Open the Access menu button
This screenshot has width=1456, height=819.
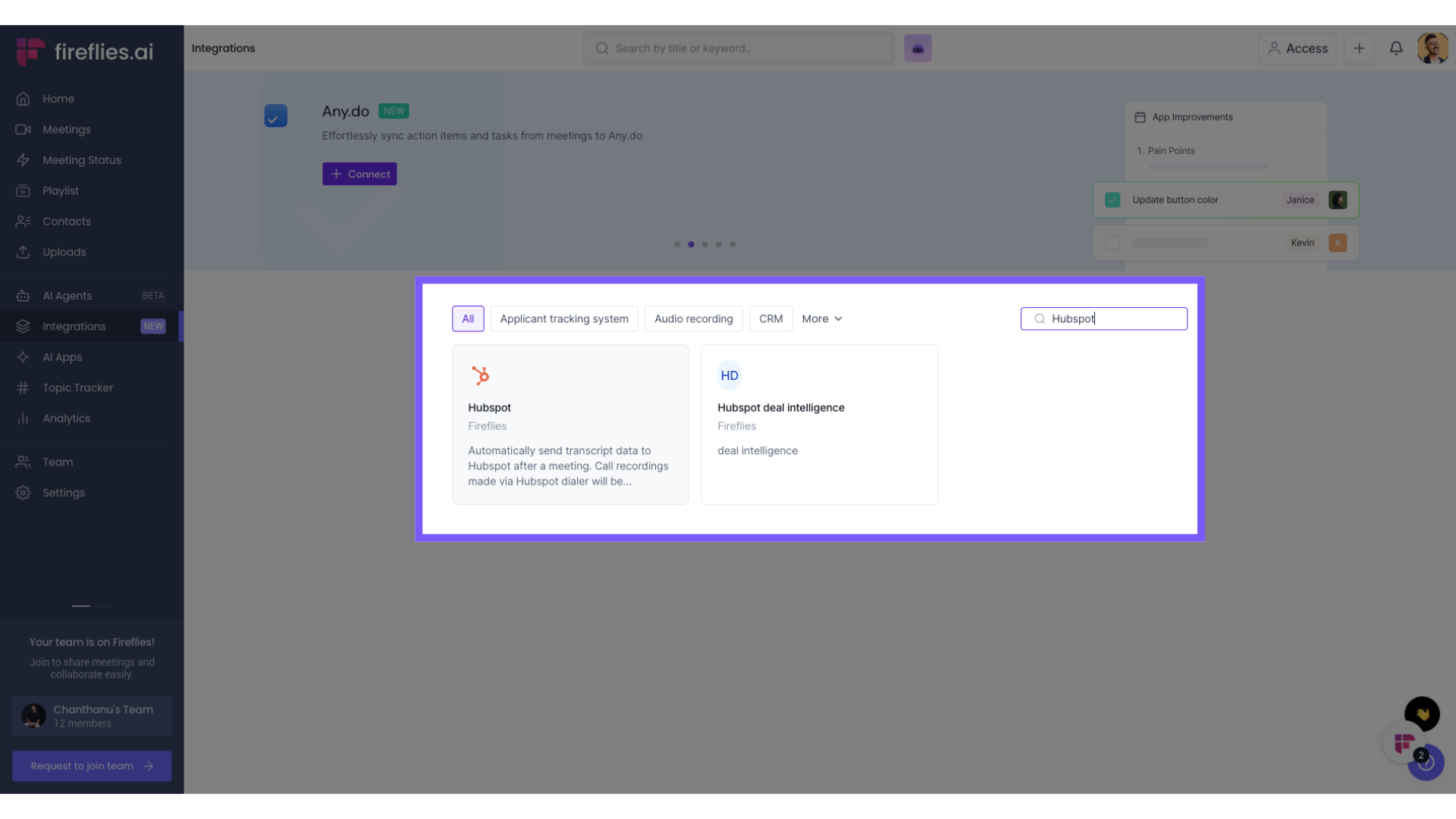point(1298,49)
